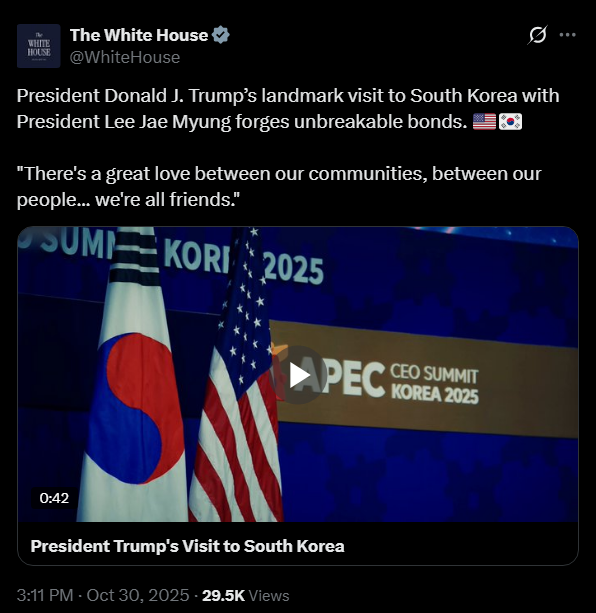The width and height of the screenshot is (596, 613).
Task: Click the 3:11 PM post time
Action: point(45,595)
